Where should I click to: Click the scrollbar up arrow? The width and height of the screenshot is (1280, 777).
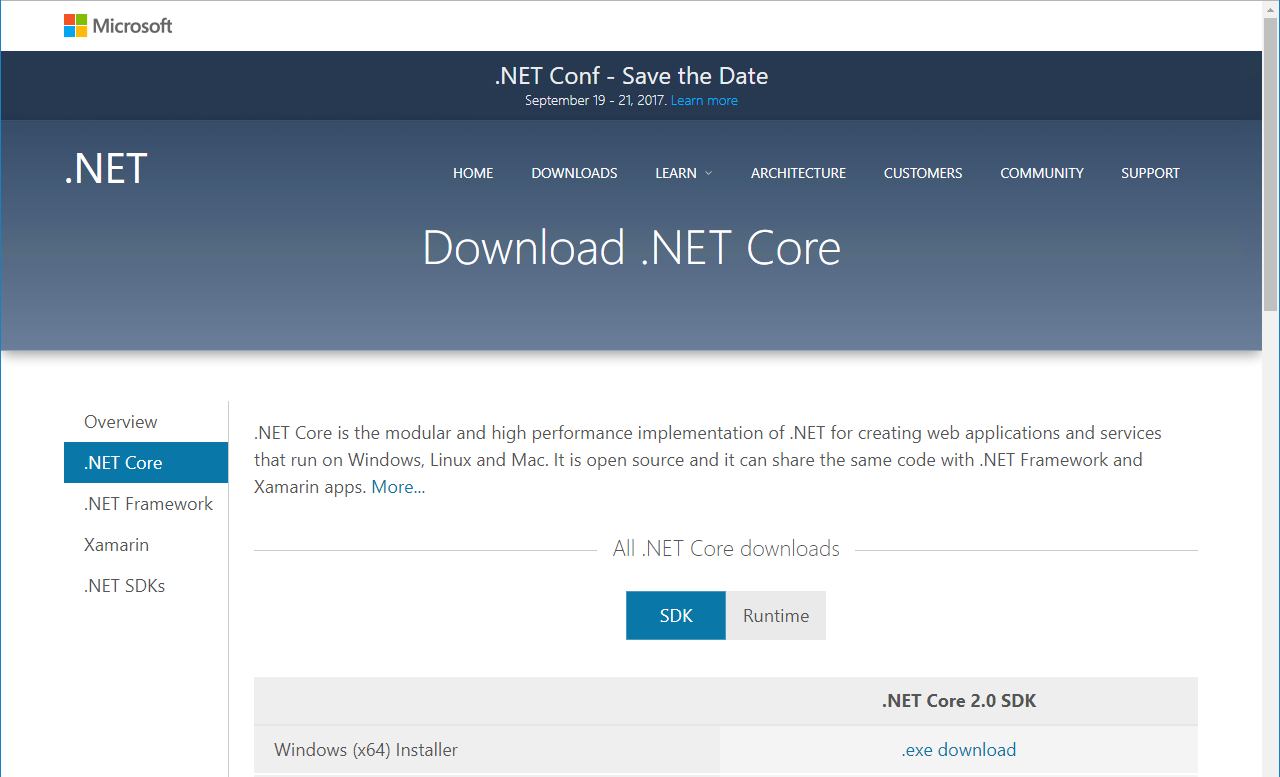[x=1271, y=9]
